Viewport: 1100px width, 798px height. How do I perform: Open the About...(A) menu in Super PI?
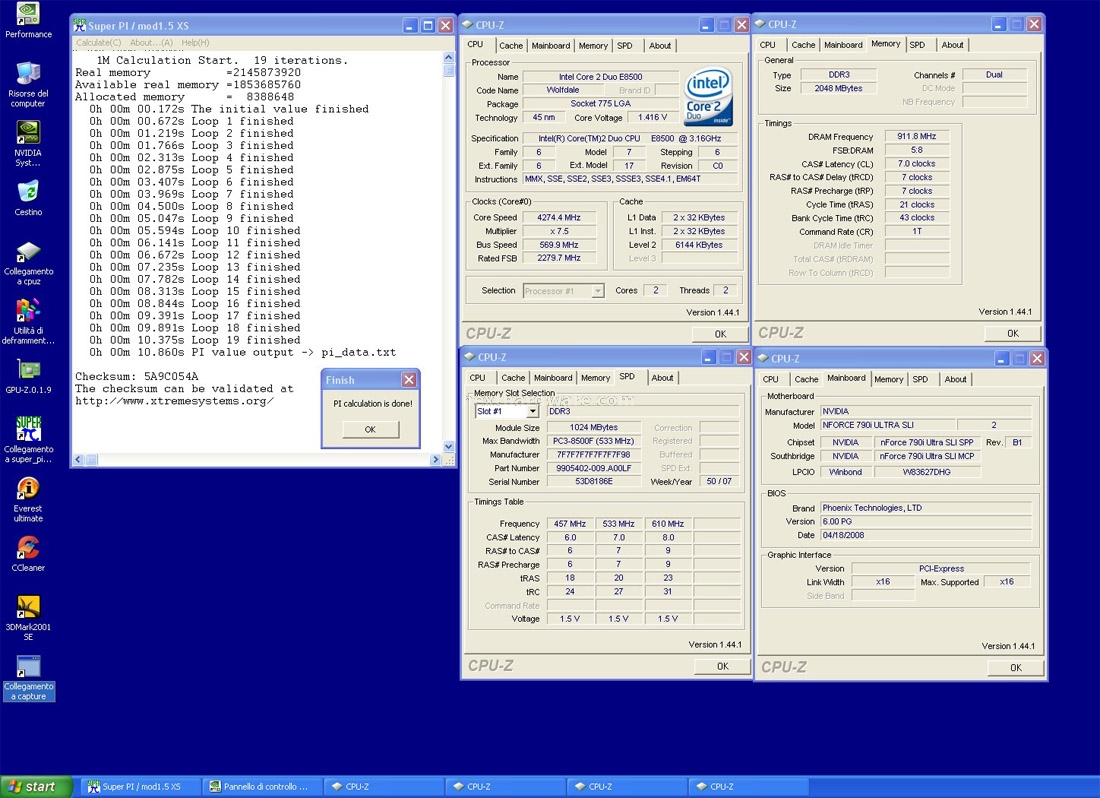(151, 43)
